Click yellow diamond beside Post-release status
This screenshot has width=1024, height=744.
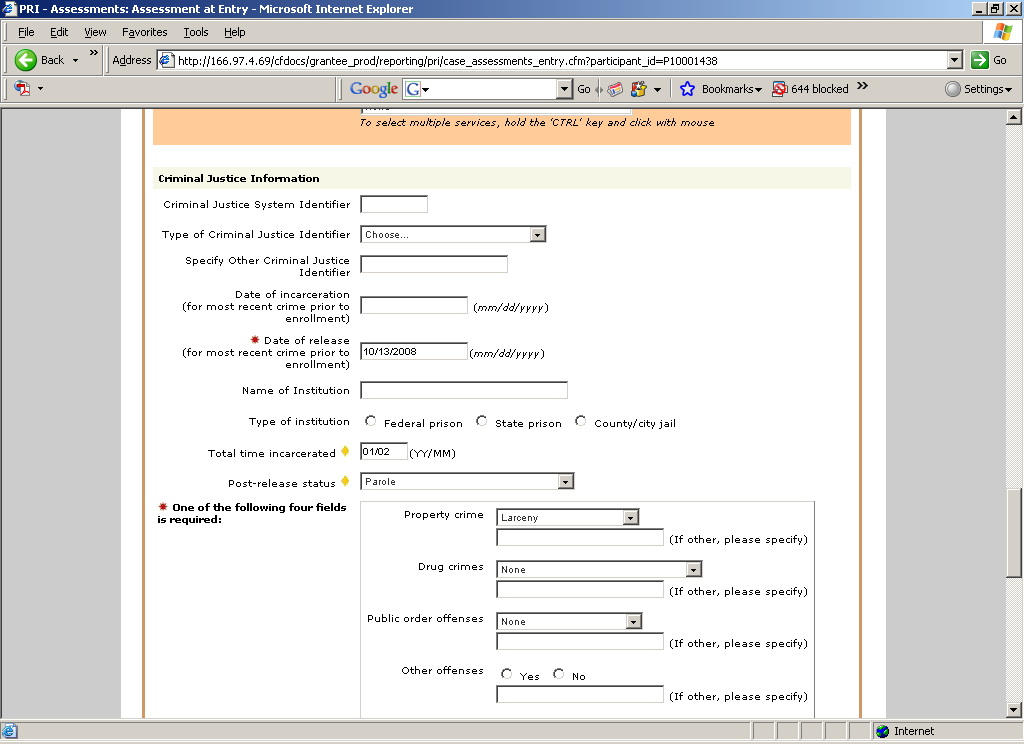[x=345, y=481]
